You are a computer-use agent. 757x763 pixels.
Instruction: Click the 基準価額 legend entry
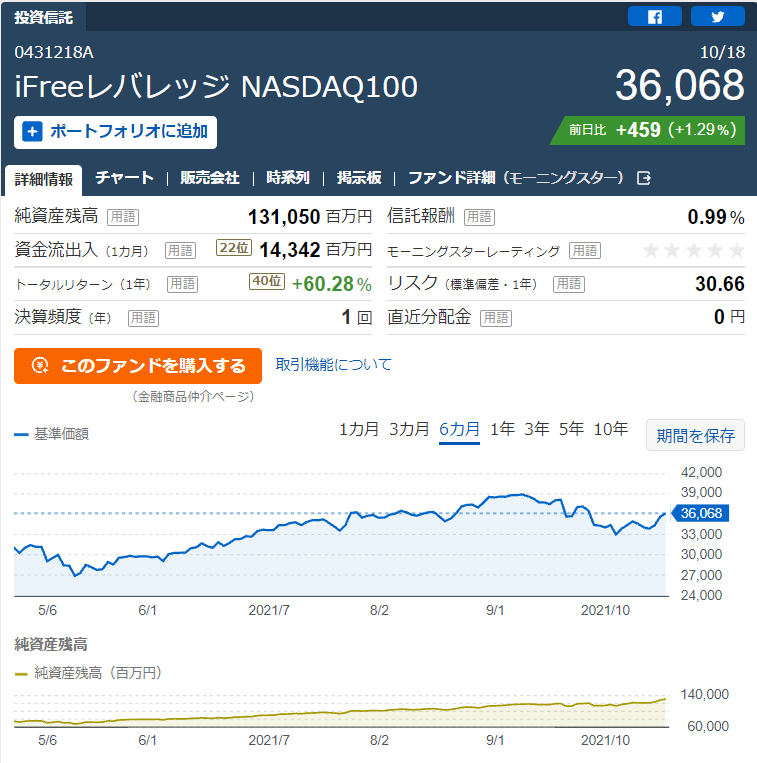coord(52,434)
